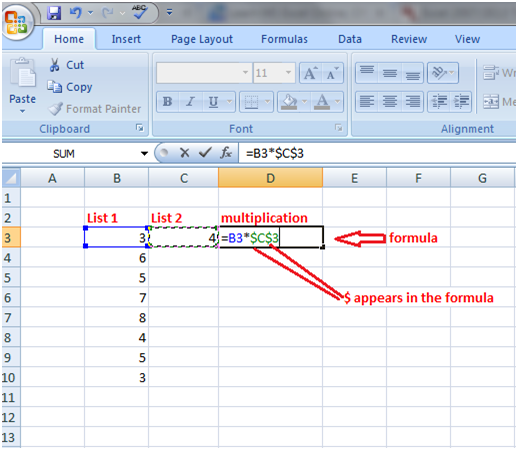Click the Save icon in quick access toolbar

pos(54,13)
